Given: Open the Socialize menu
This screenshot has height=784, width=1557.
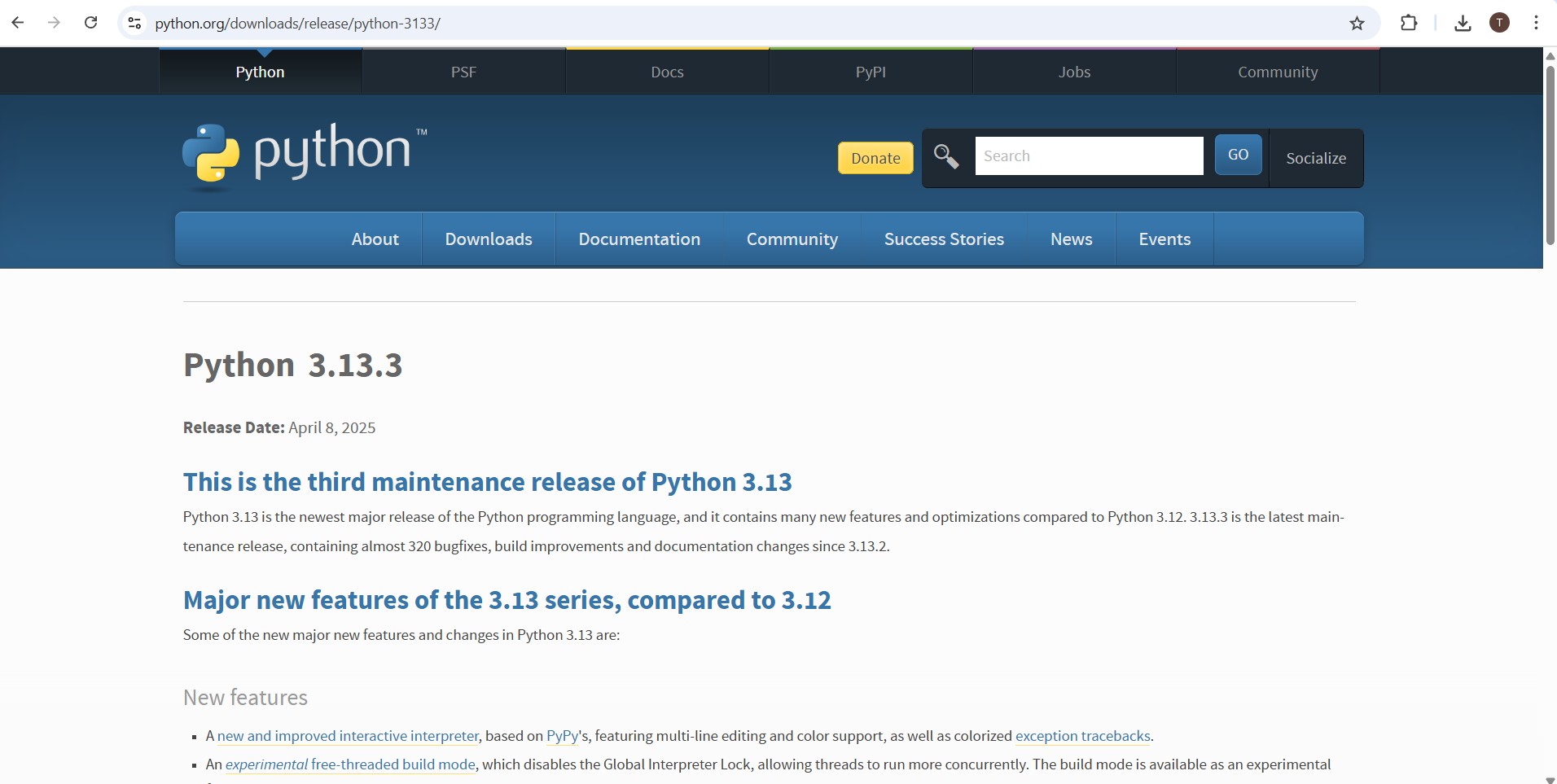Looking at the screenshot, I should pyautogui.click(x=1316, y=158).
